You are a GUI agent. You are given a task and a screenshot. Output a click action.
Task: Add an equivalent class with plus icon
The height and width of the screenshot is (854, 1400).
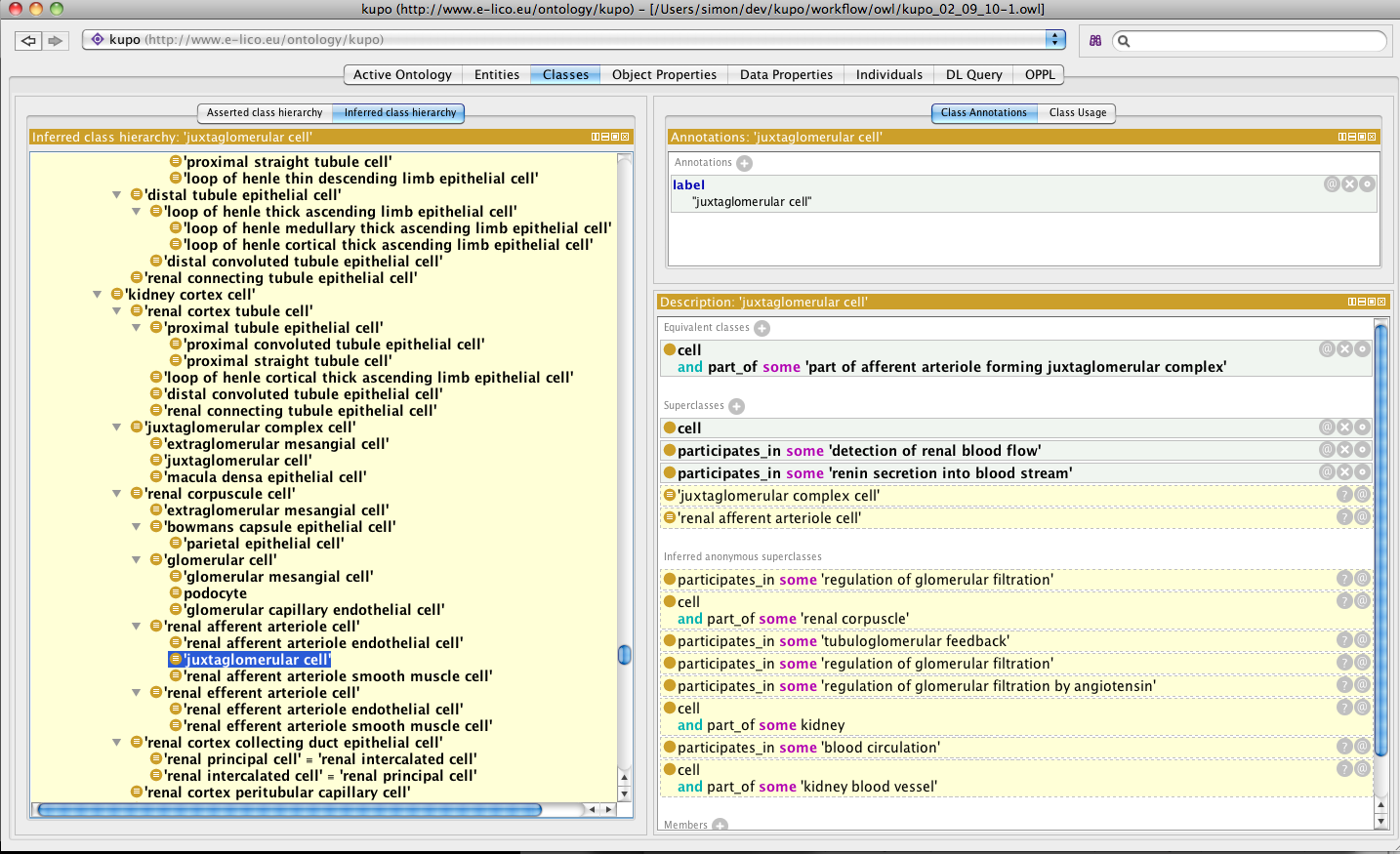click(762, 328)
